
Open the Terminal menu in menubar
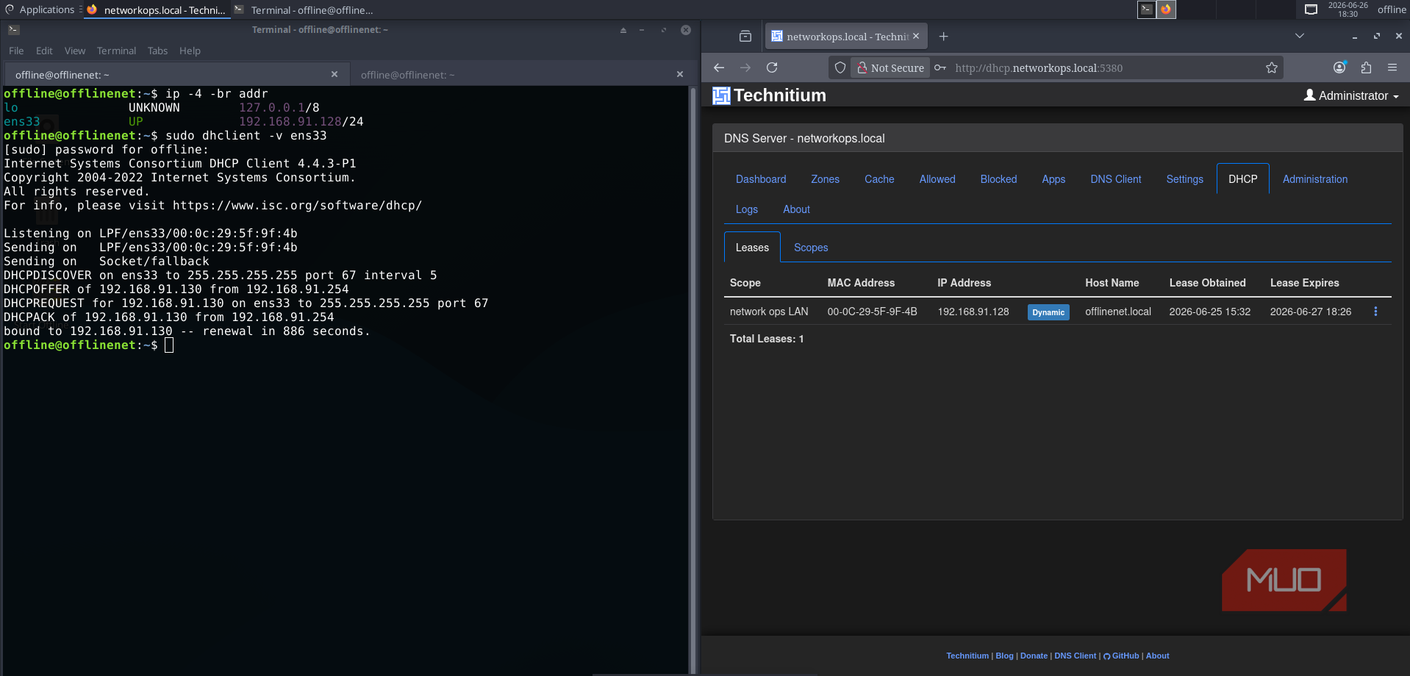pos(116,50)
